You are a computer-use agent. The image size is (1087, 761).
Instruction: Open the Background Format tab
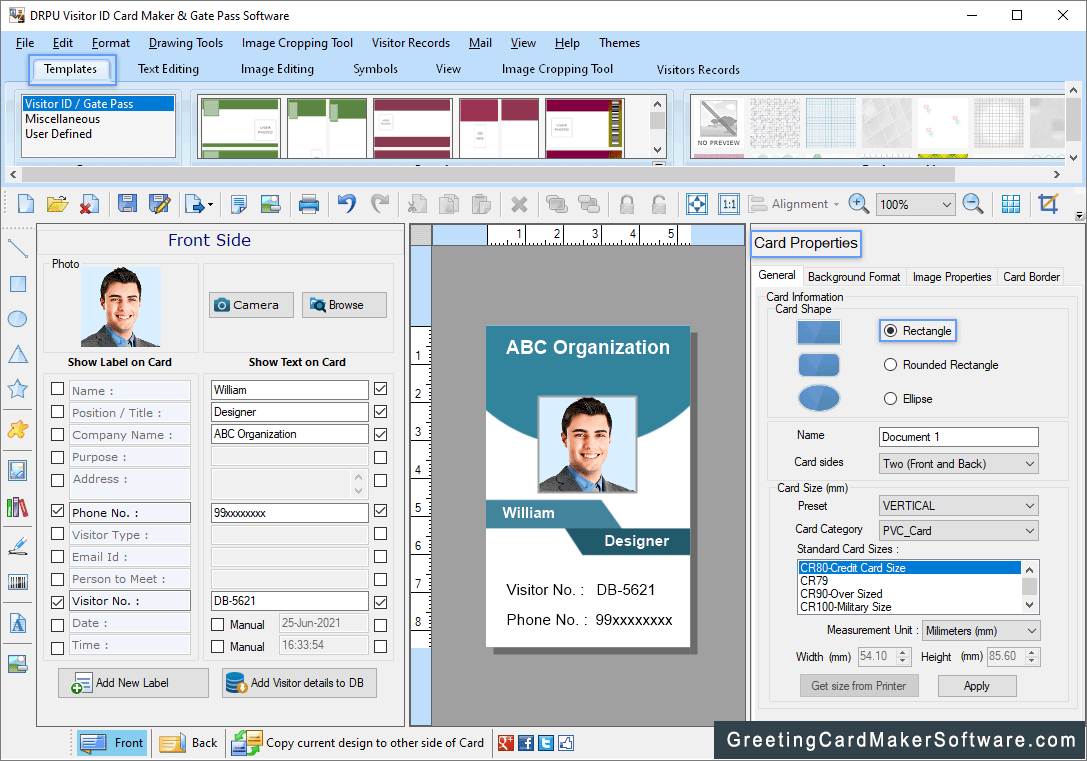coord(854,277)
